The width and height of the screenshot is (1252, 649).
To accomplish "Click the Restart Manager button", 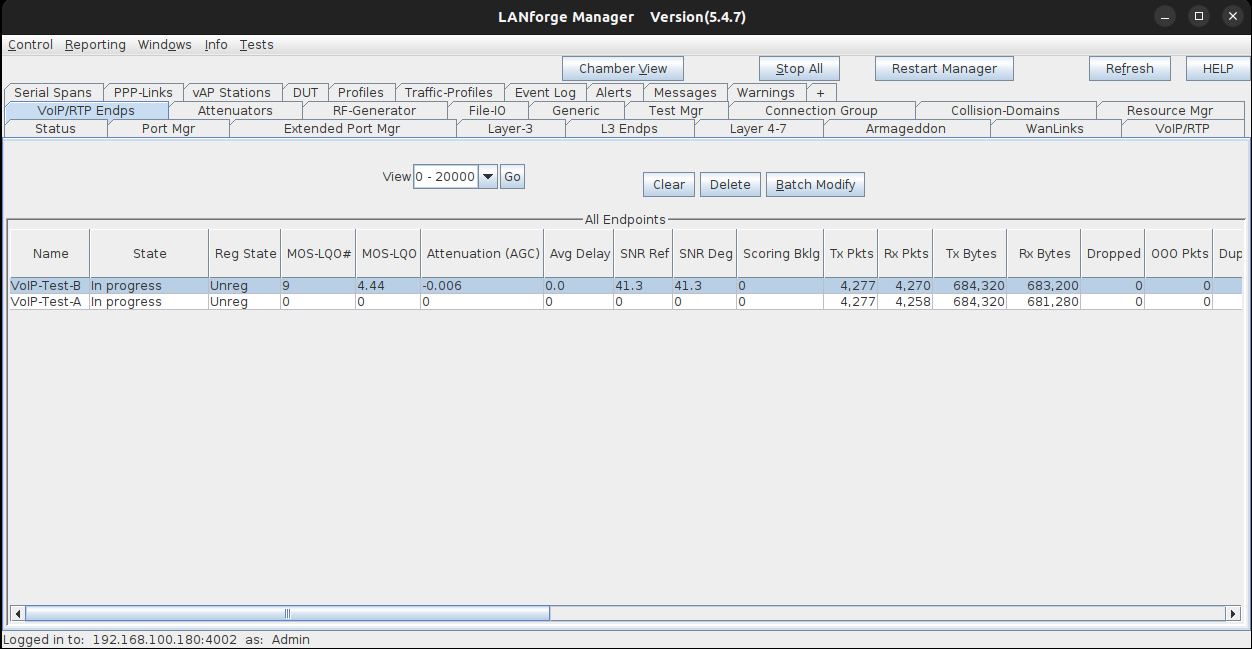I will (944, 69).
